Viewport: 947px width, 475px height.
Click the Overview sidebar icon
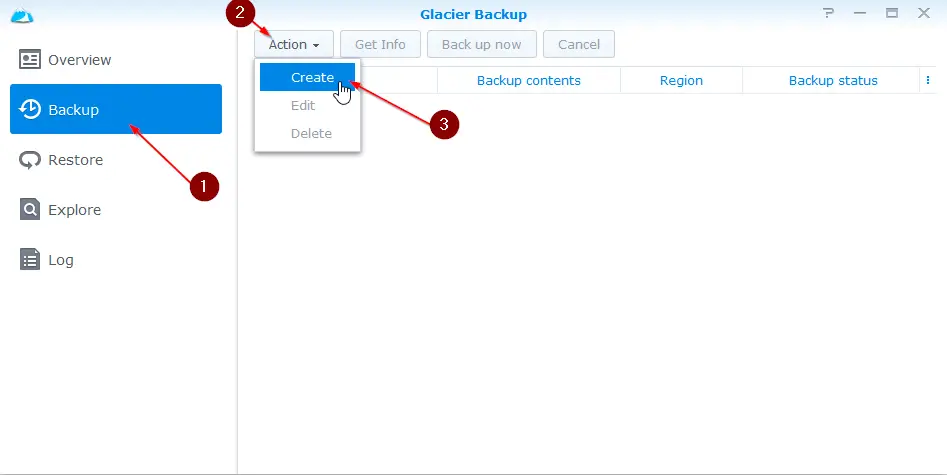[30, 59]
